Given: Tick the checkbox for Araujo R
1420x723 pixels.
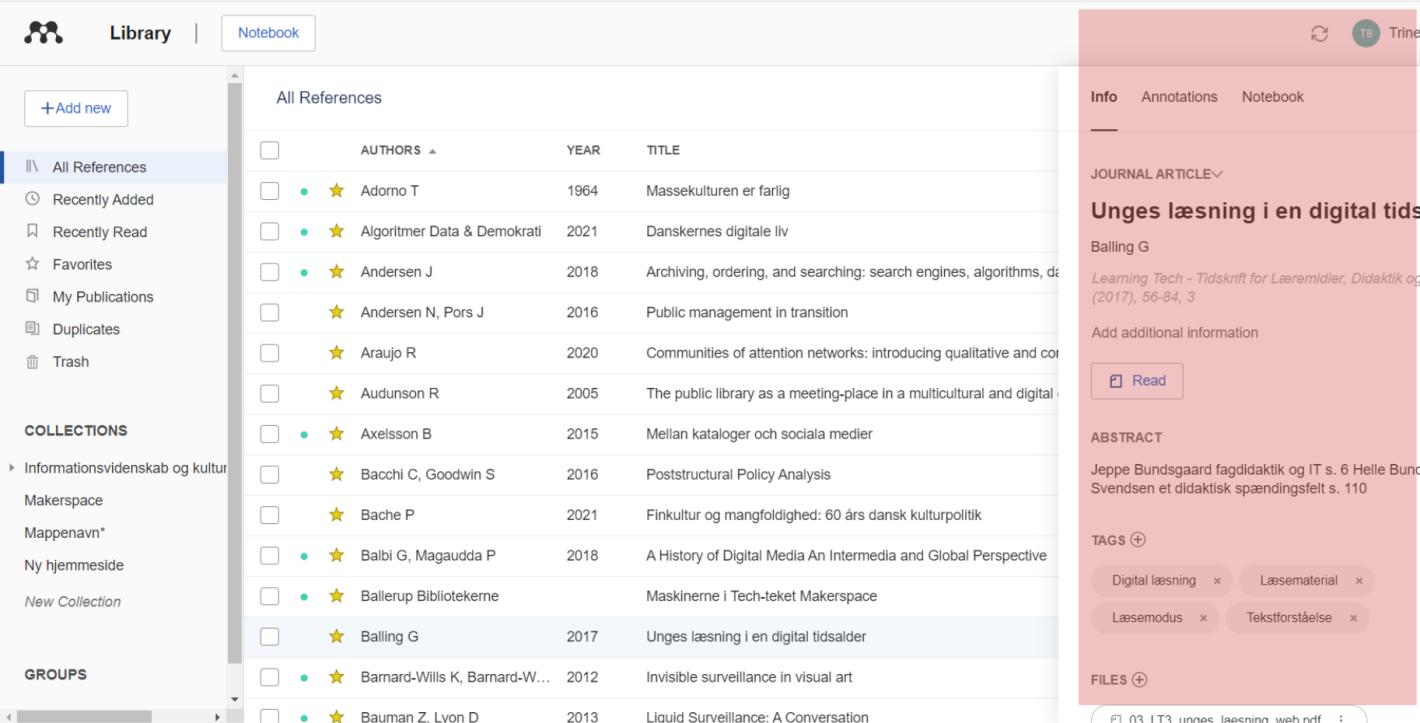Looking at the screenshot, I should click(269, 353).
